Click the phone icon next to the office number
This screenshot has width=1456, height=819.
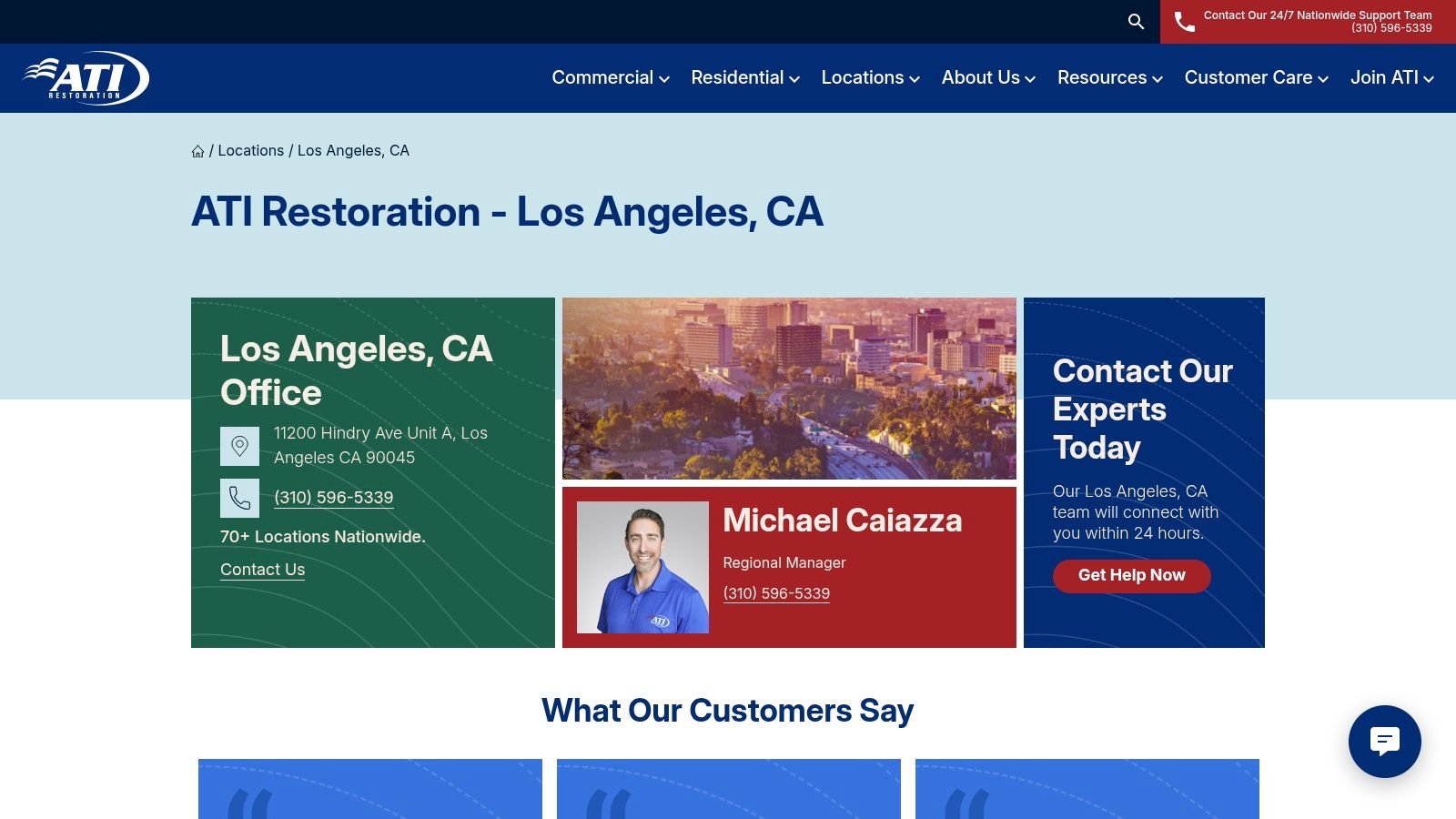tap(239, 497)
